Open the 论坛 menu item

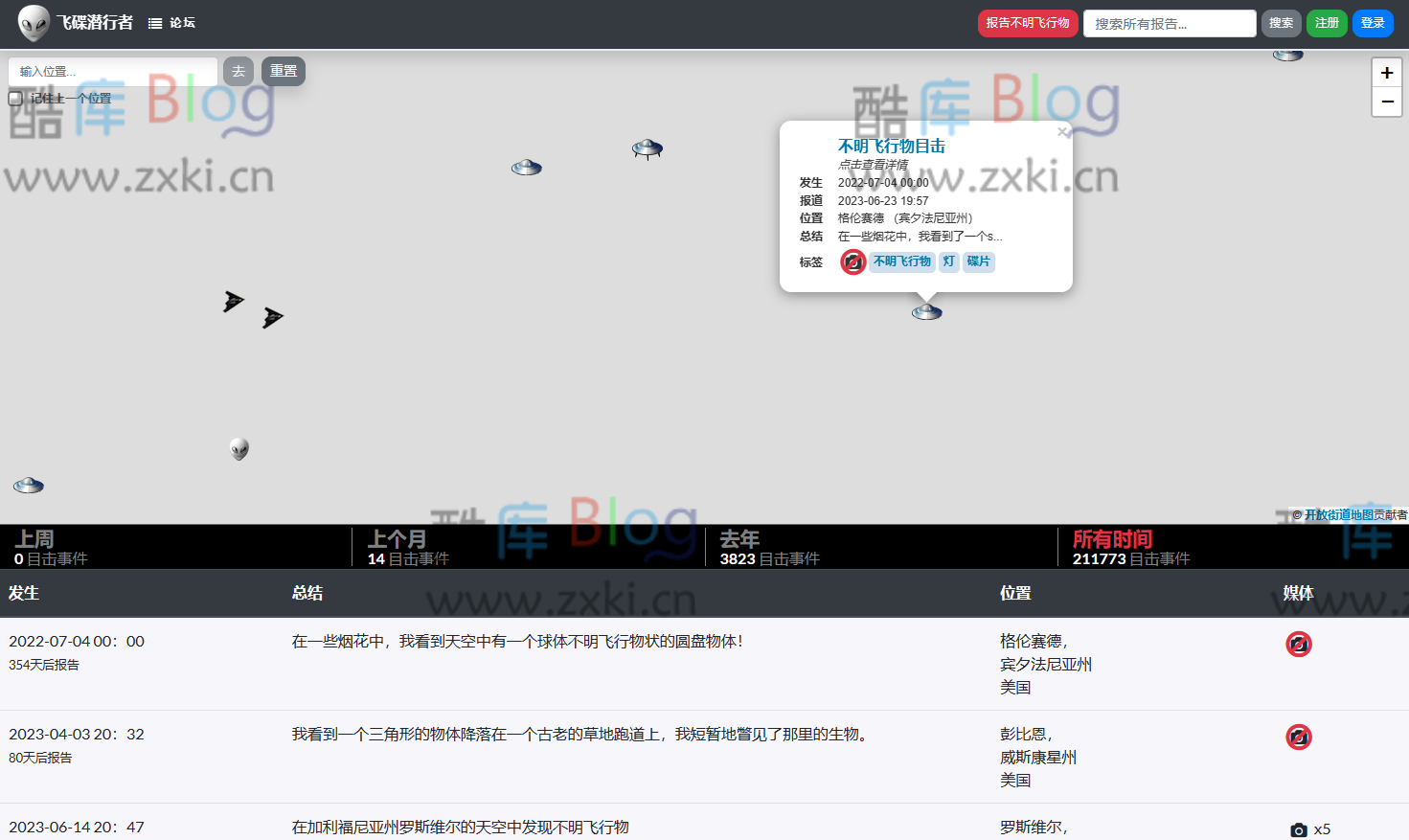[172, 22]
